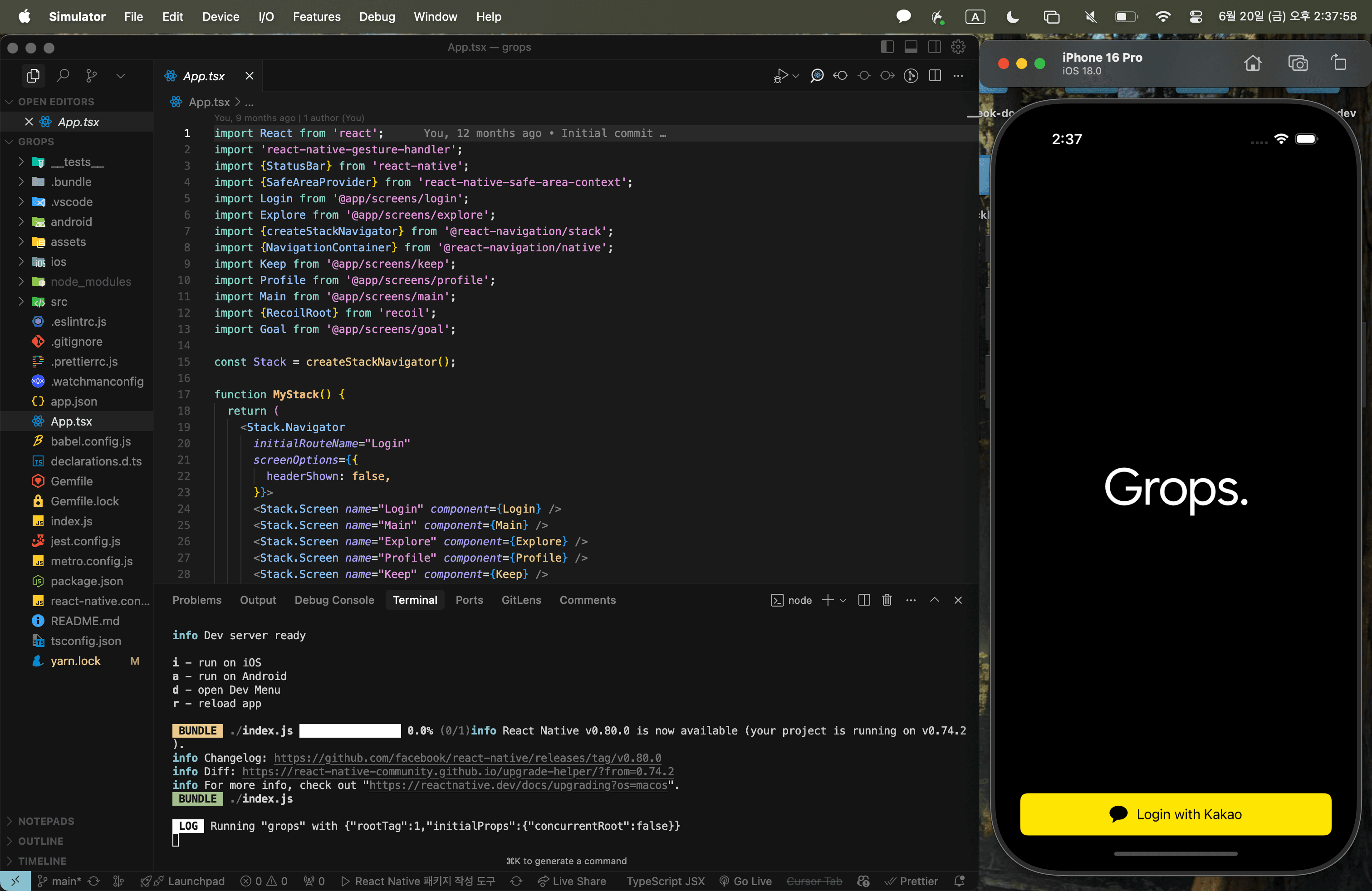The height and width of the screenshot is (891, 1372).
Task: Tap the Login with Kakao button
Action: 1176,814
